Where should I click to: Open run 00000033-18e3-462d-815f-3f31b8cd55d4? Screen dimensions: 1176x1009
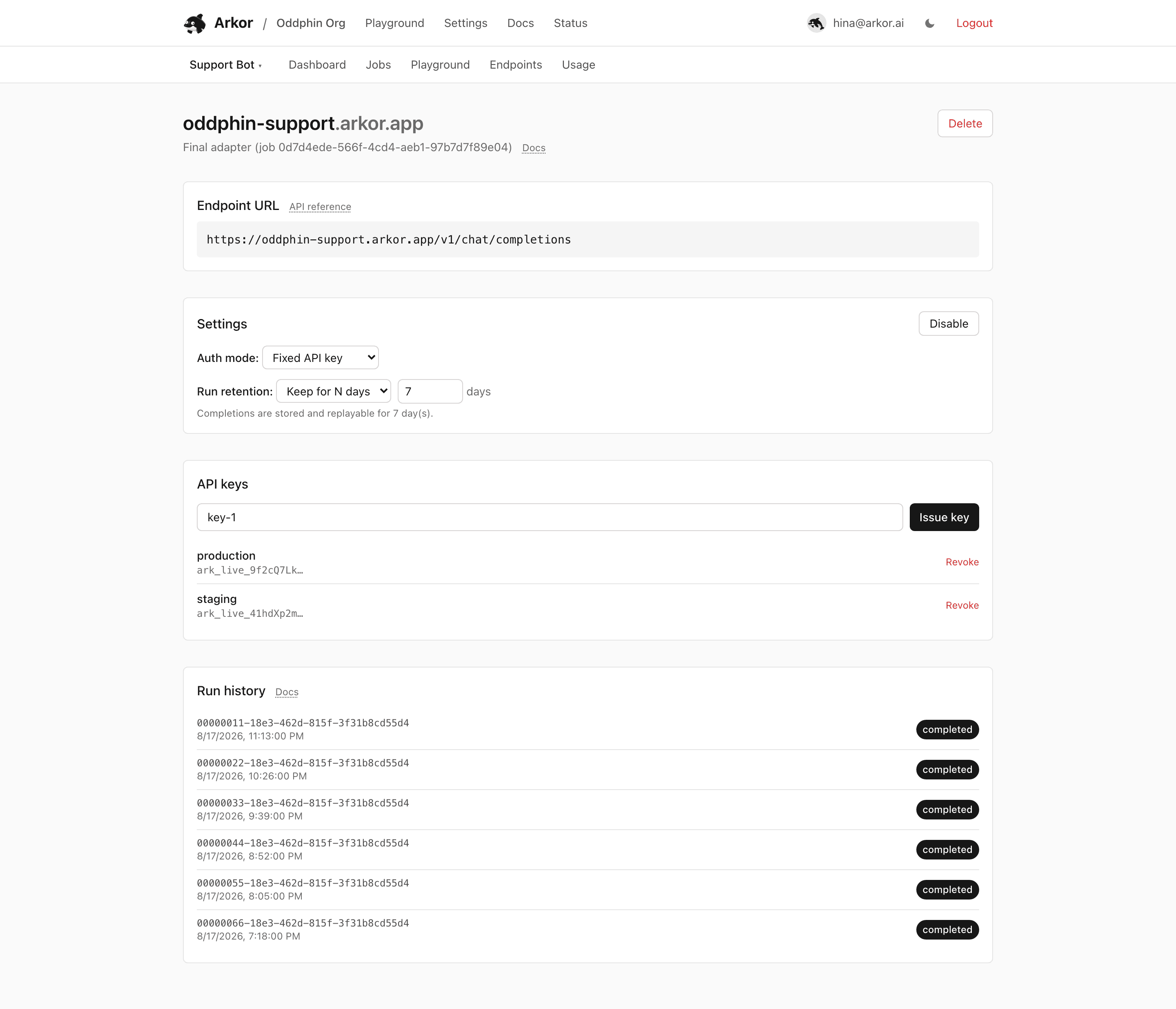tap(588, 809)
